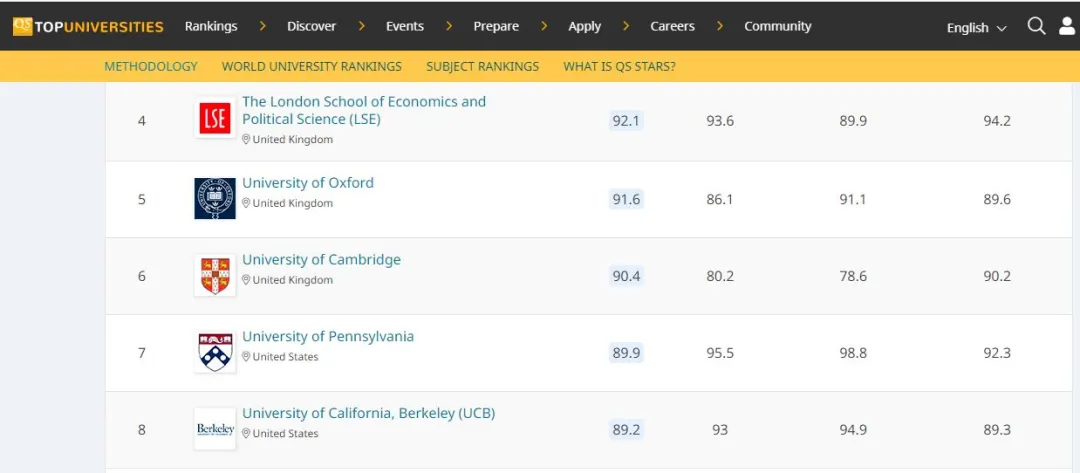Expand the chevron after Rankings

point(262,26)
